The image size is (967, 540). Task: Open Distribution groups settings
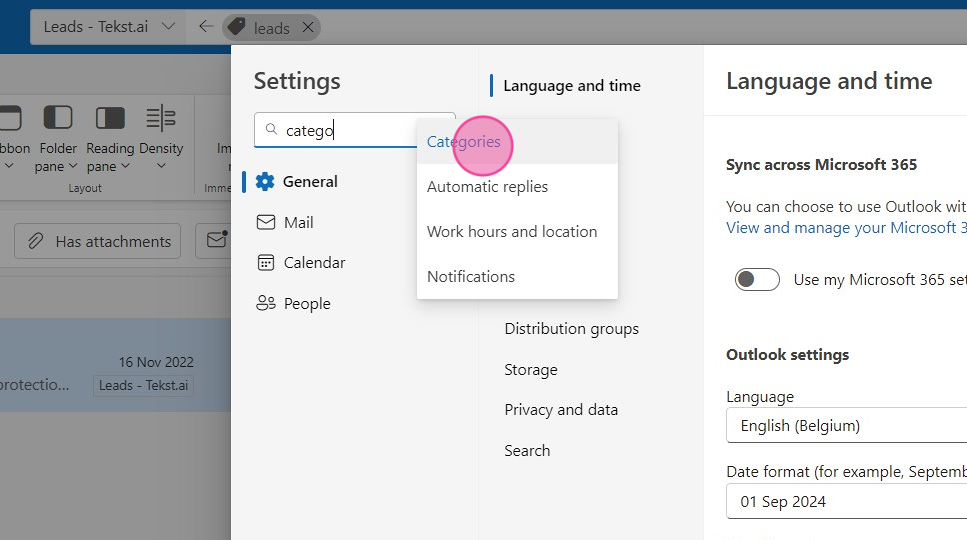571,329
